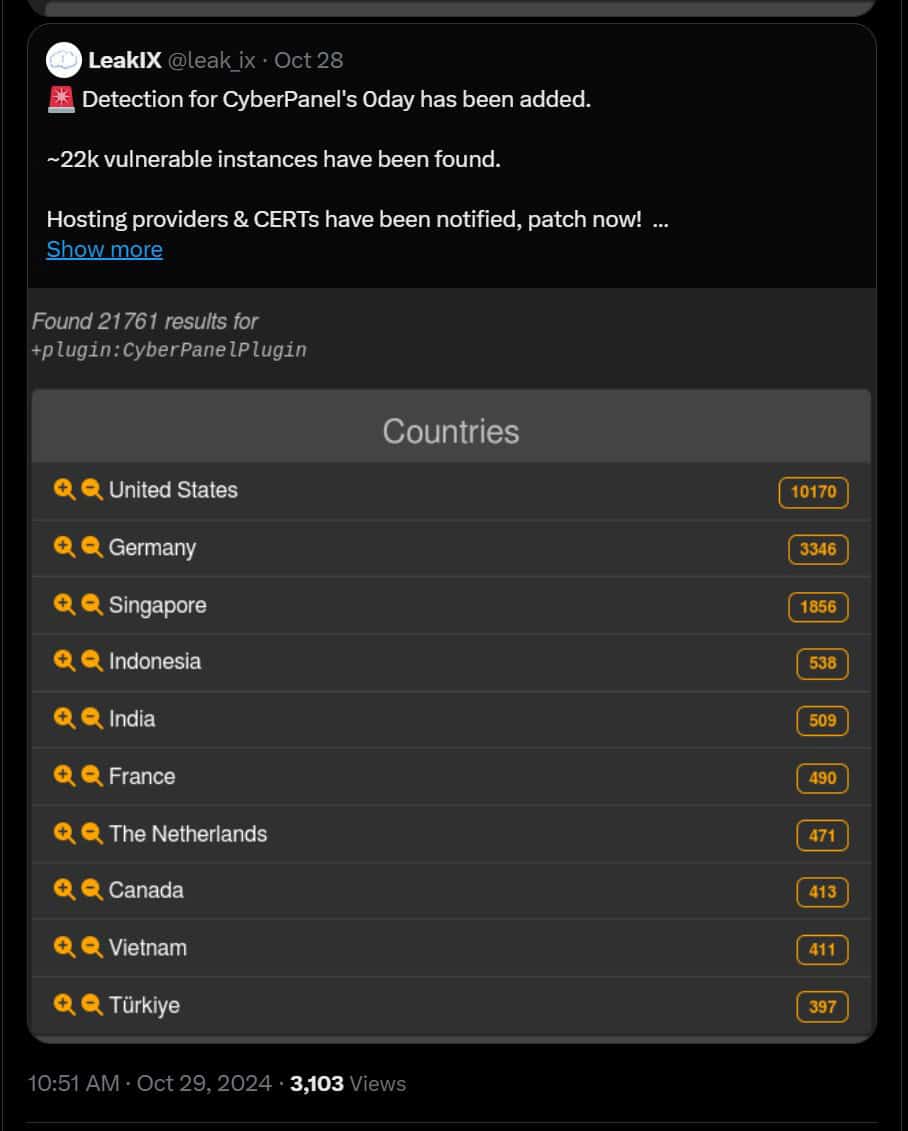This screenshot has width=908, height=1131.
Task: Click Türkiye count badge 397
Action: click(822, 1007)
